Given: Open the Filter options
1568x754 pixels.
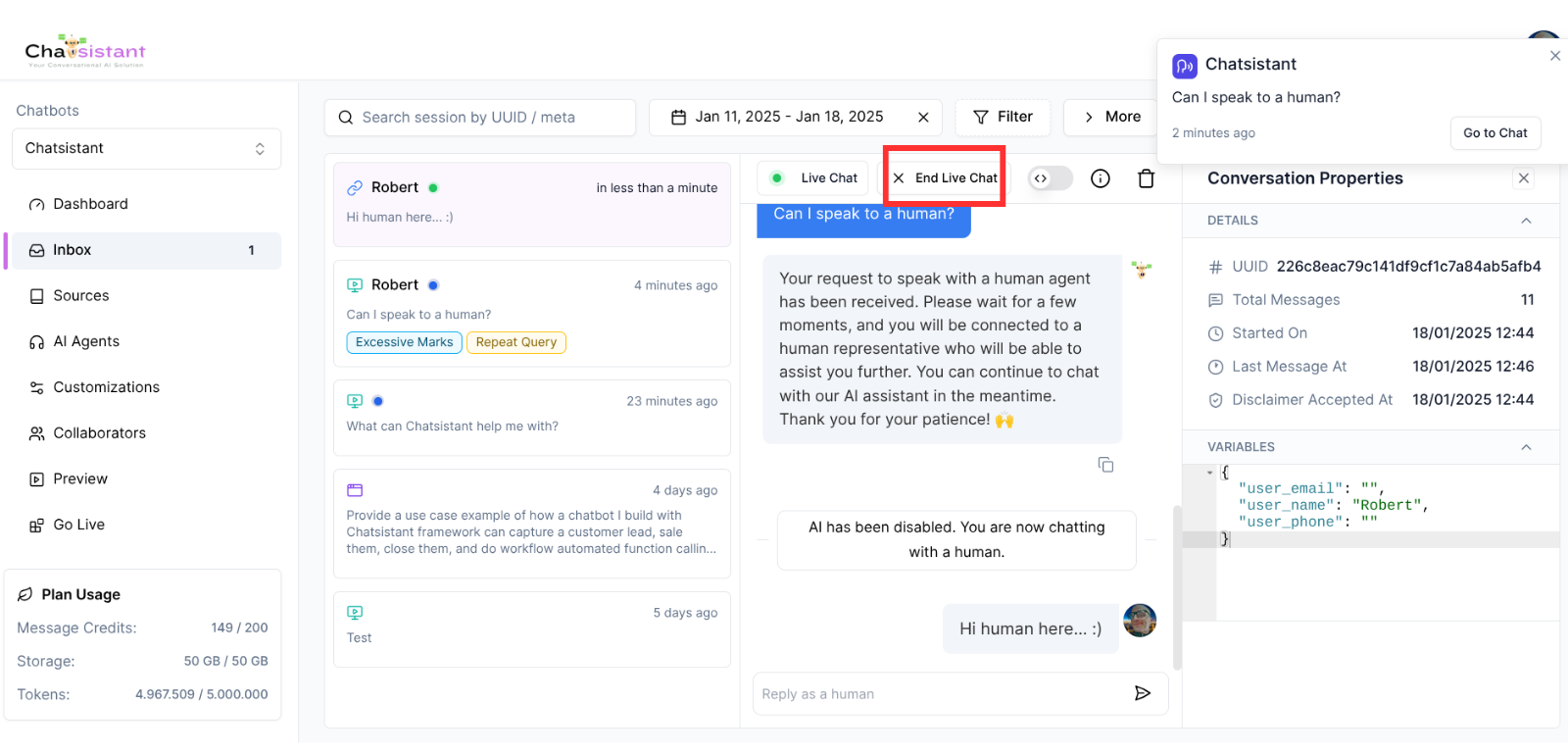Looking at the screenshot, I should tap(1003, 117).
